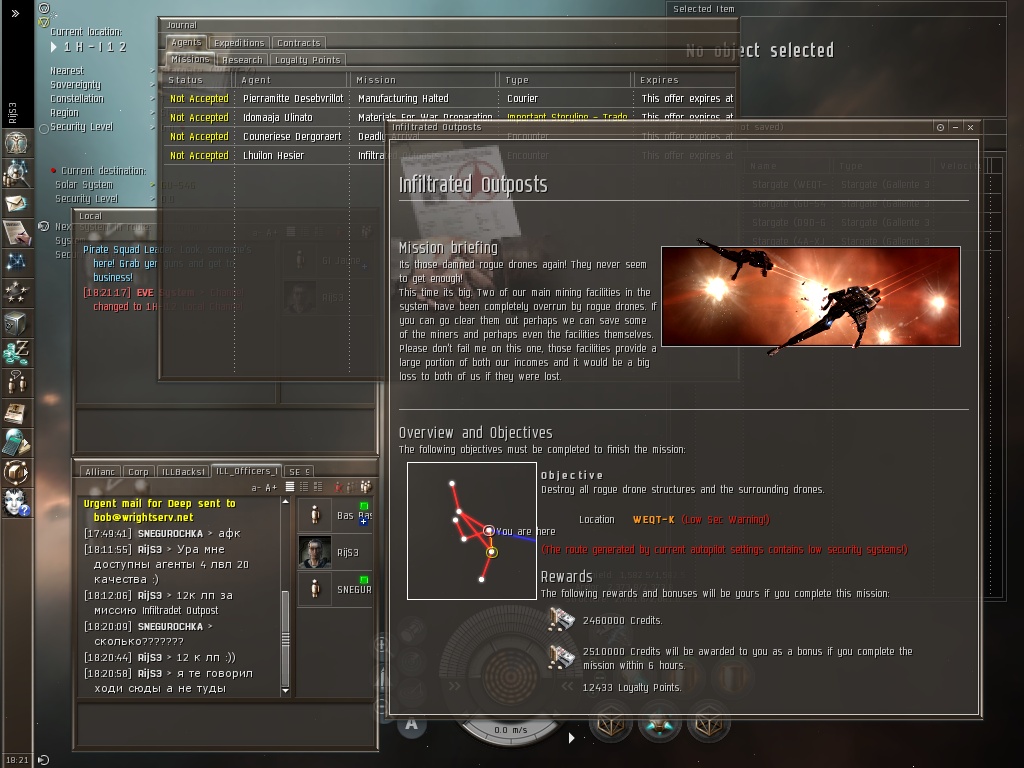Sort Journal by the Agent column header
The image size is (1024, 768).
click(x=292, y=80)
